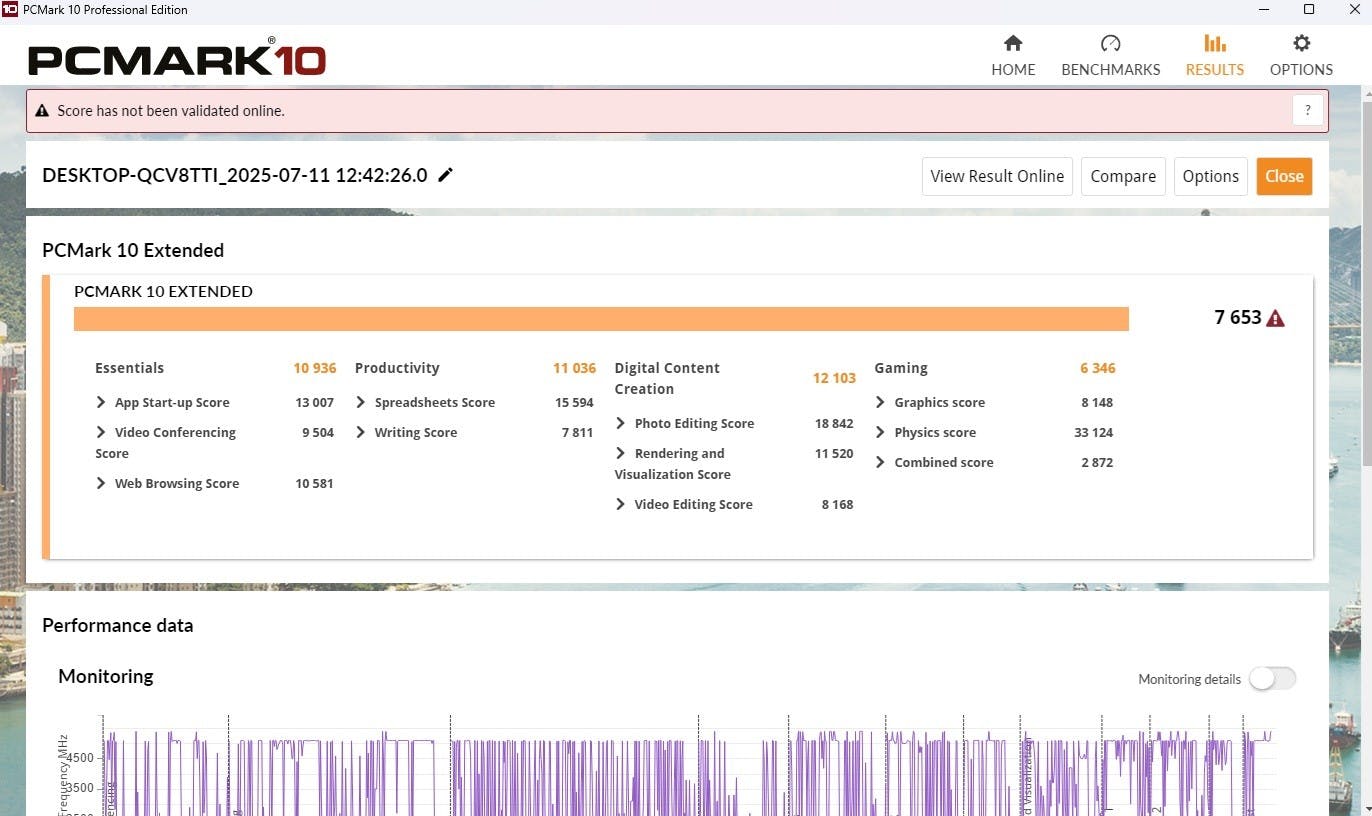Click the overall score 7 653
This screenshot has width=1372, height=816.
click(x=1238, y=317)
